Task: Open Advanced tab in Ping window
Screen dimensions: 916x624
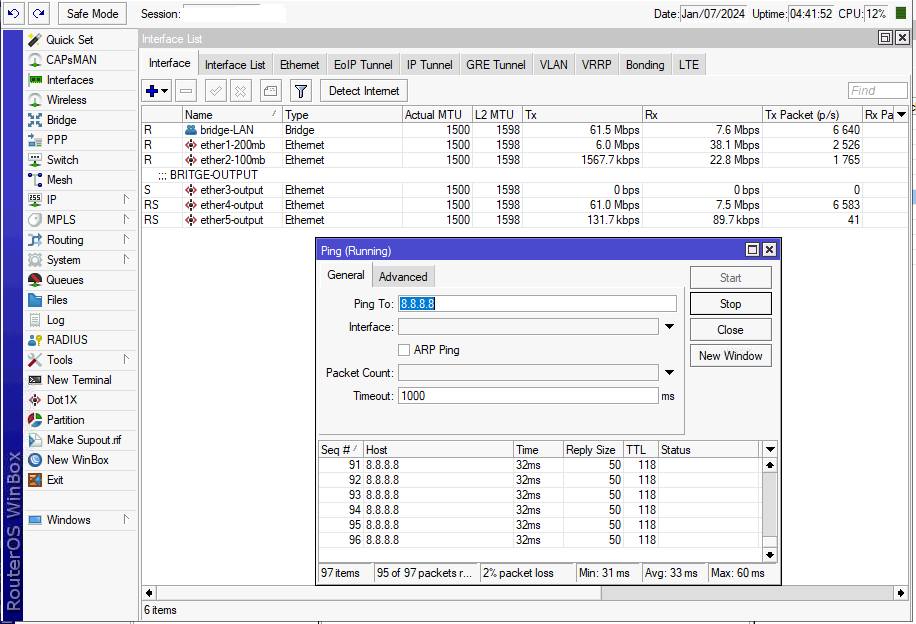Action: tap(403, 277)
